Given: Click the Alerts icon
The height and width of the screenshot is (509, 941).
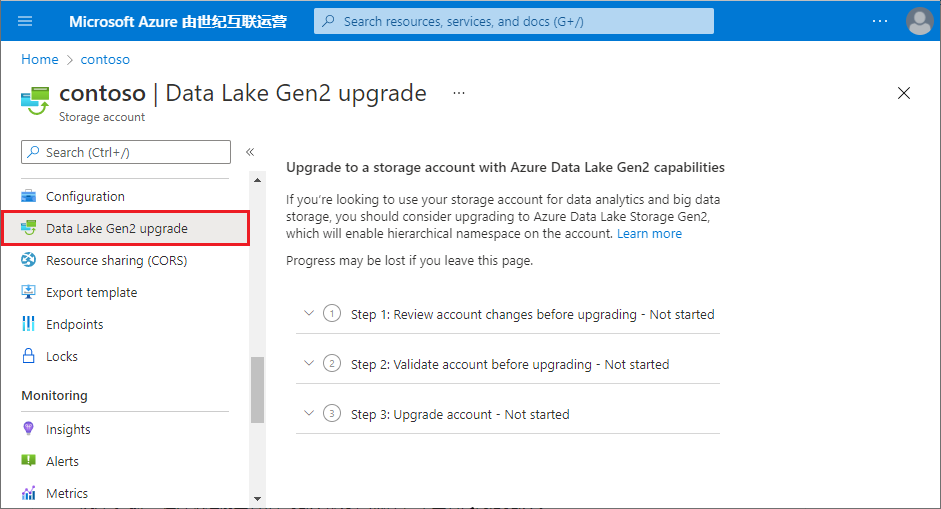Looking at the screenshot, I should (28, 462).
